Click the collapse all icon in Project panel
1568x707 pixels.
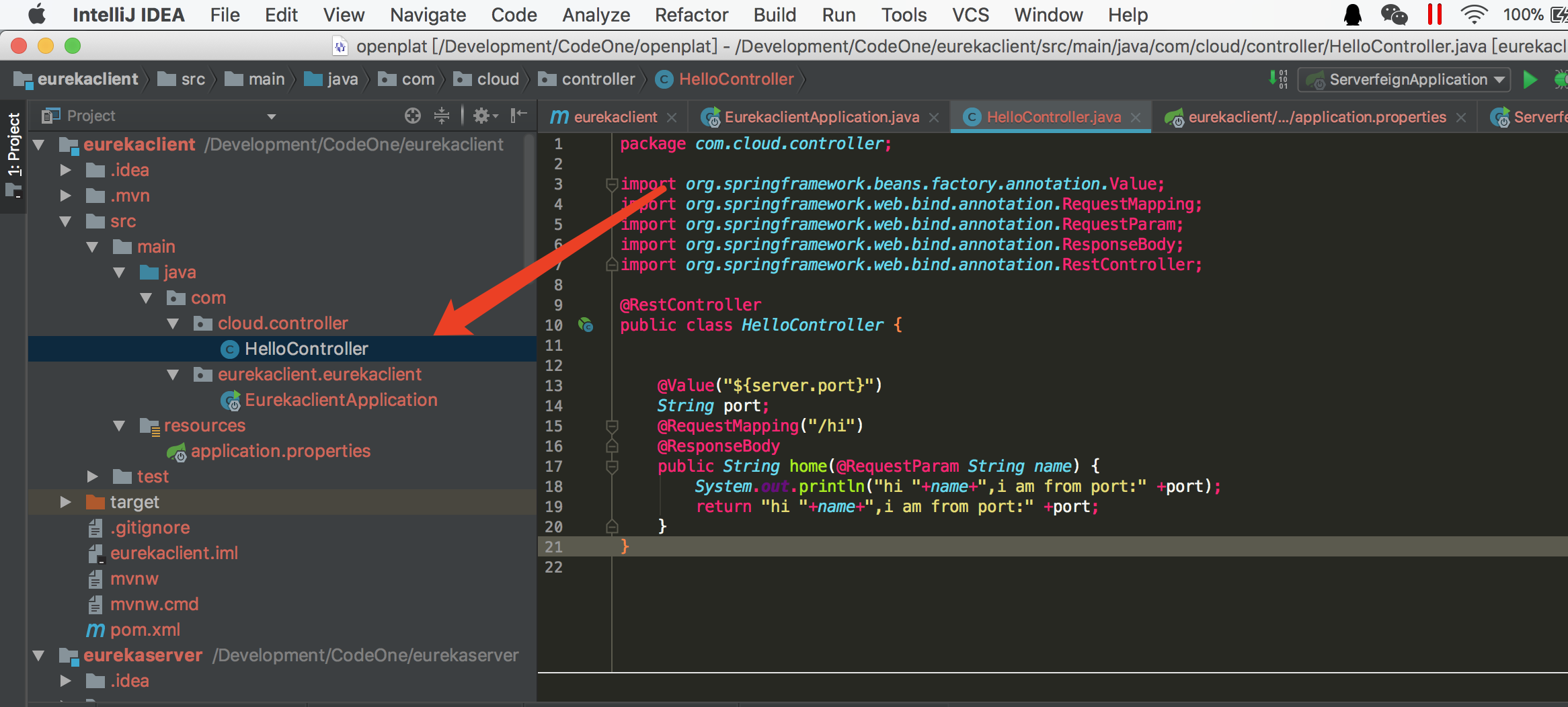442,116
